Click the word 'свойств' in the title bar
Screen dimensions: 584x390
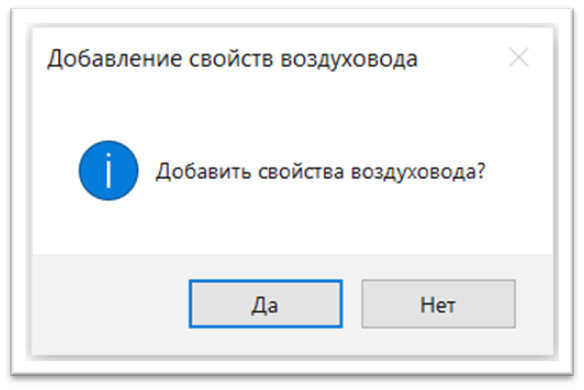(x=231, y=59)
